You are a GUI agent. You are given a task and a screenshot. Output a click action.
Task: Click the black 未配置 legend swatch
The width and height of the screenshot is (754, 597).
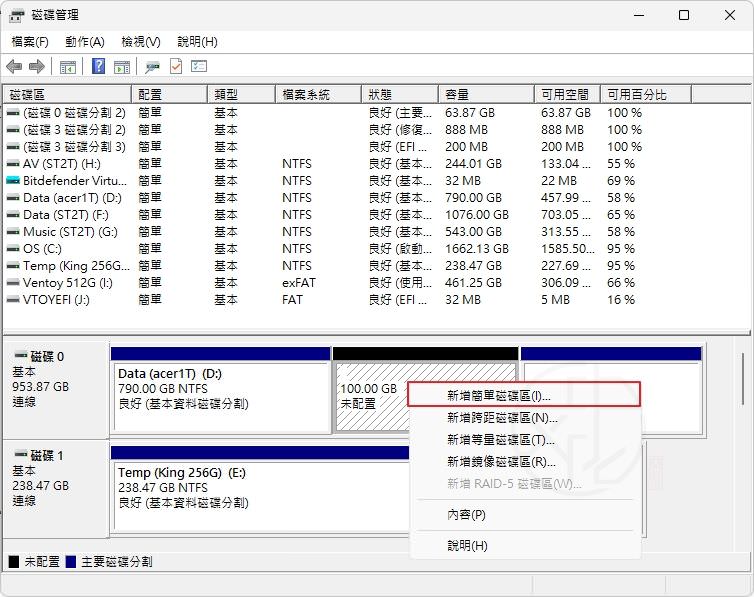(14, 561)
